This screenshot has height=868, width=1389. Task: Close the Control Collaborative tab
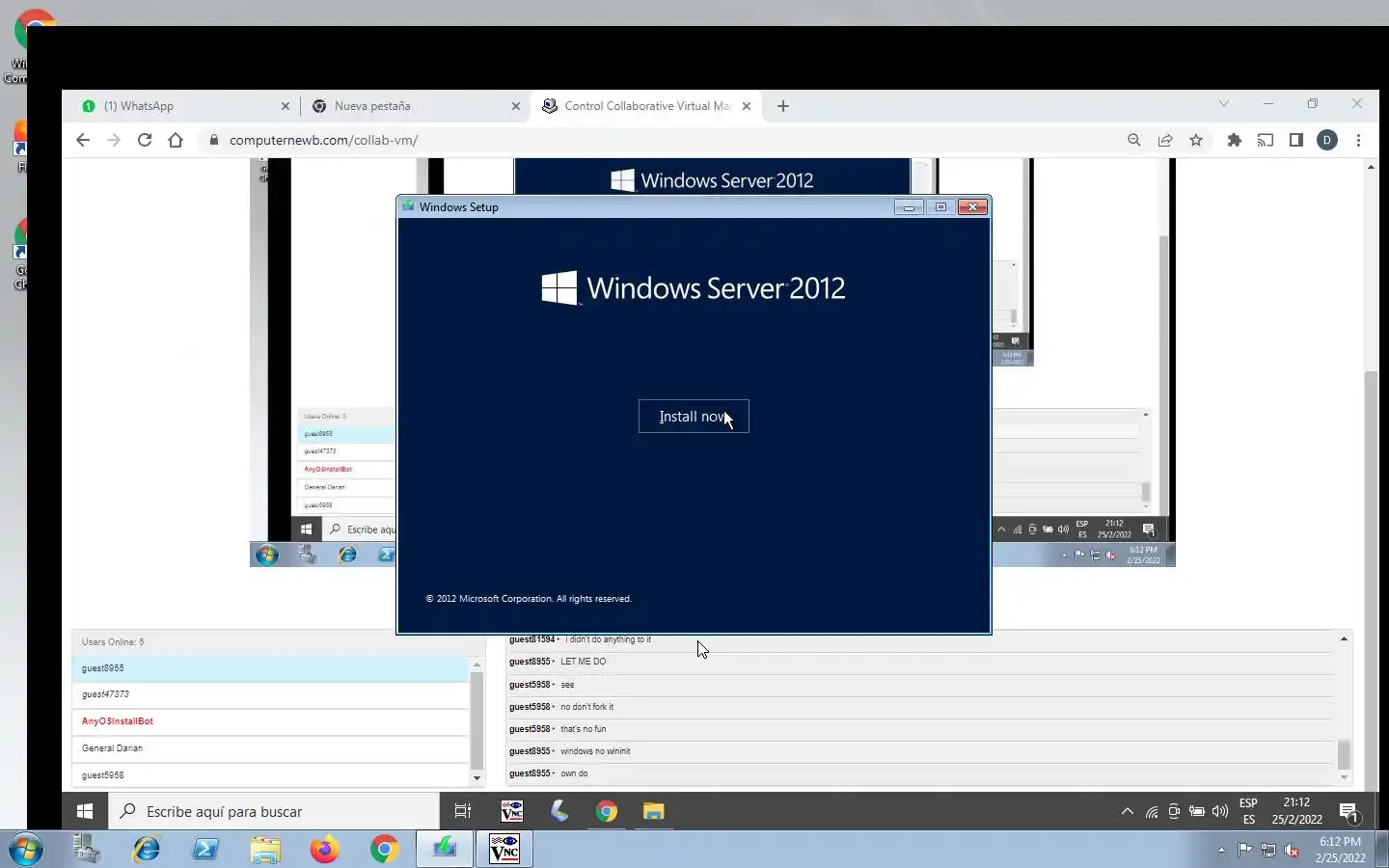[747, 106]
